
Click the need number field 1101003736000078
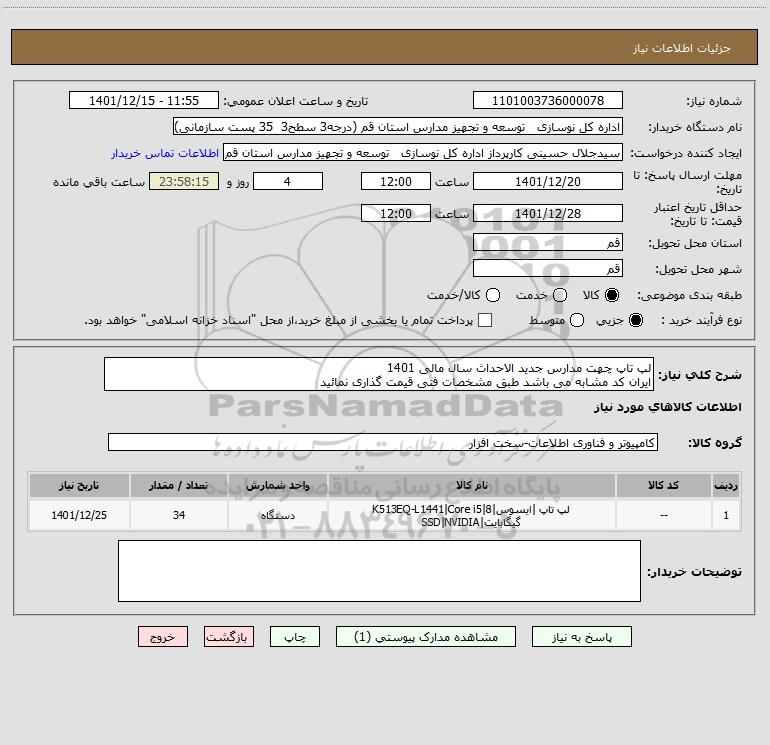pyautogui.click(x=548, y=100)
